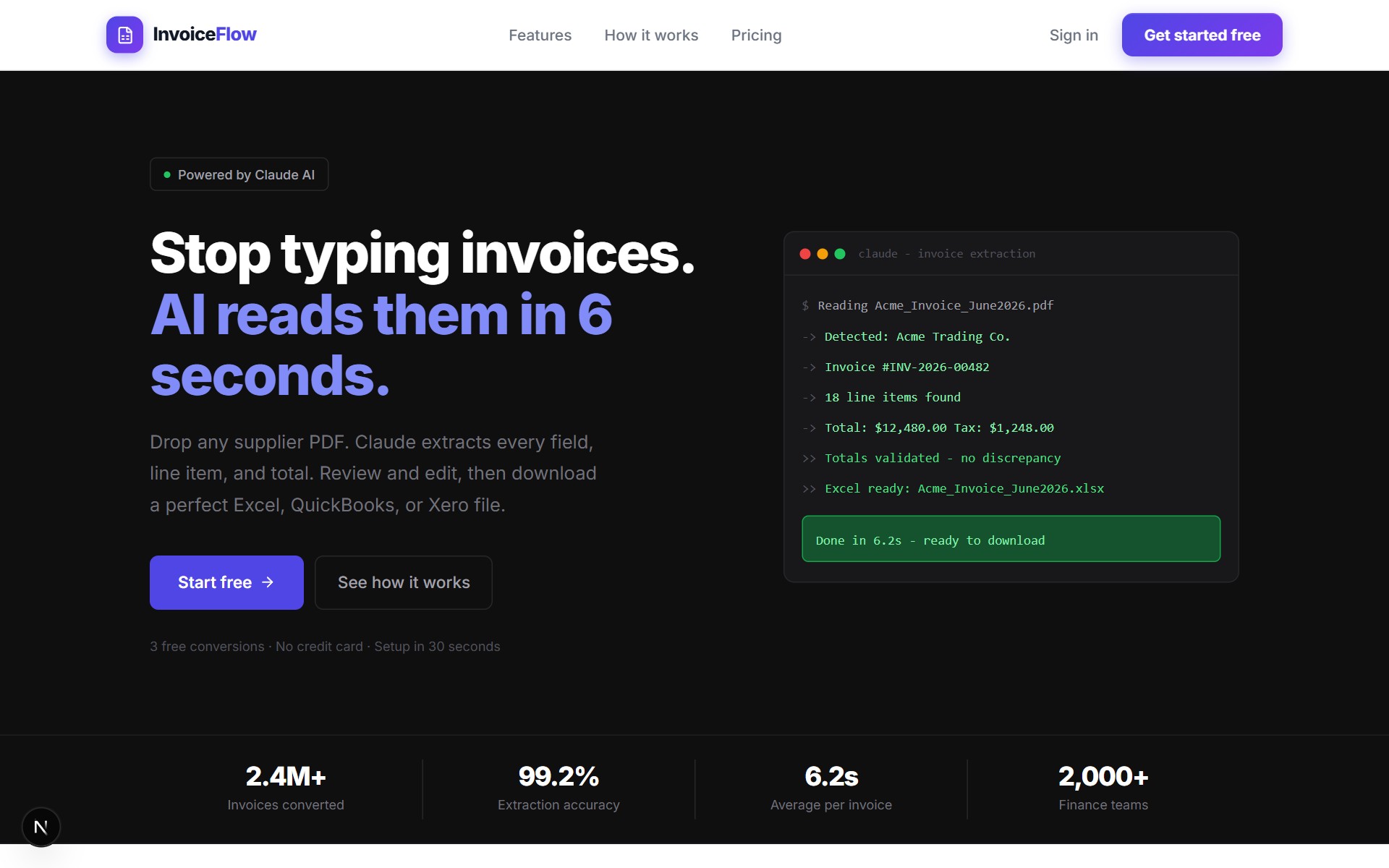This screenshot has height=868, width=1389.
Task: Open the Next.js dev tools badge
Action: point(41,827)
